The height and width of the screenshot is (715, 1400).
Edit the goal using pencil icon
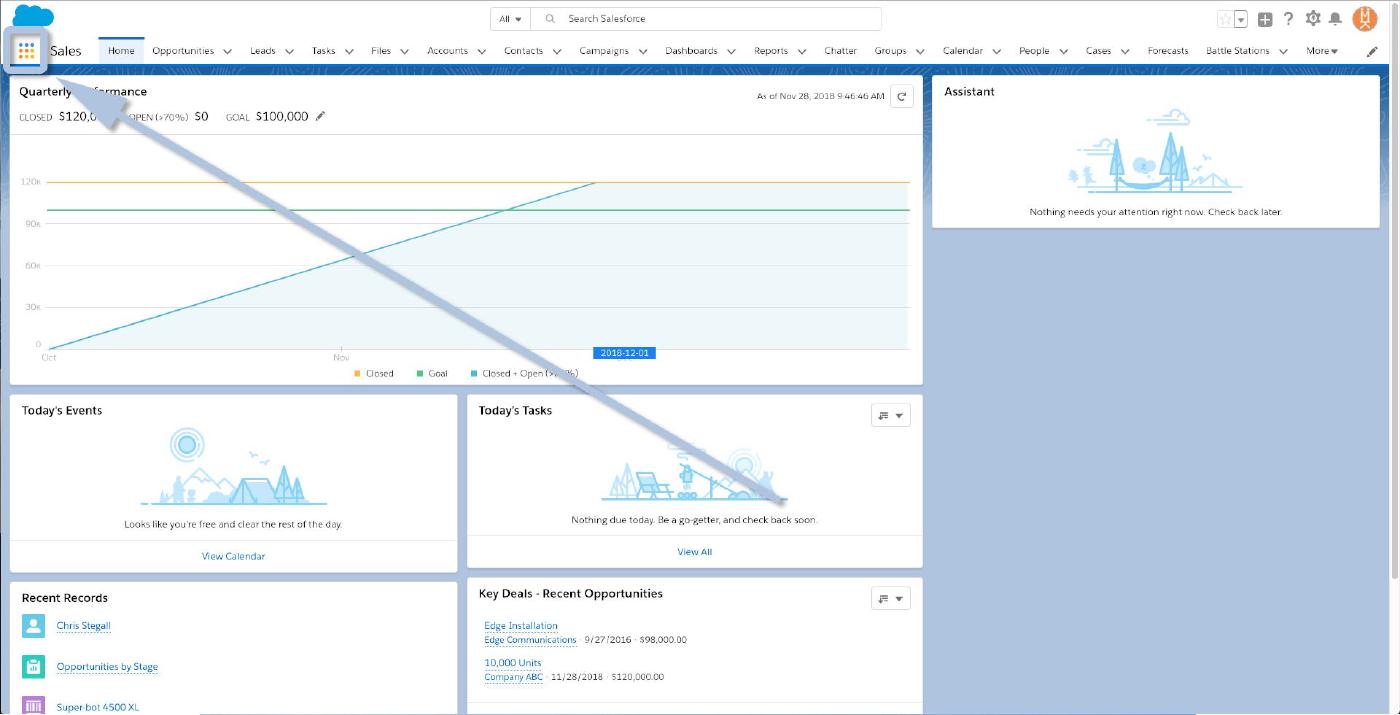coord(321,116)
